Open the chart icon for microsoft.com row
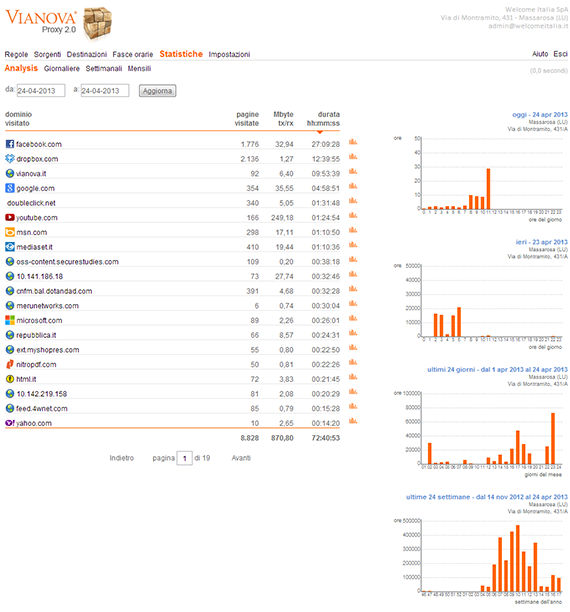This screenshot has width=570, height=612. [x=353, y=318]
